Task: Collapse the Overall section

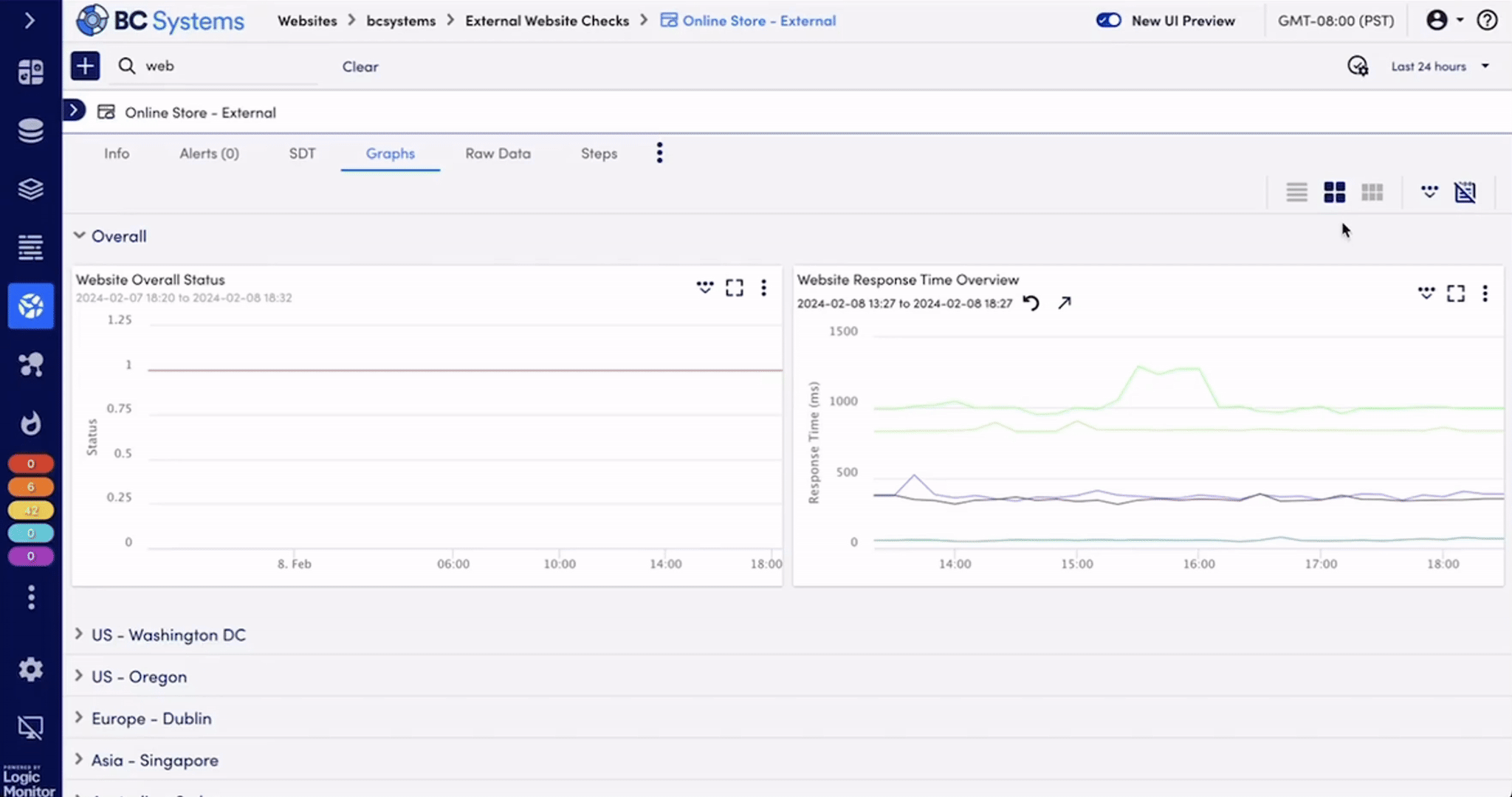Action: coord(79,235)
